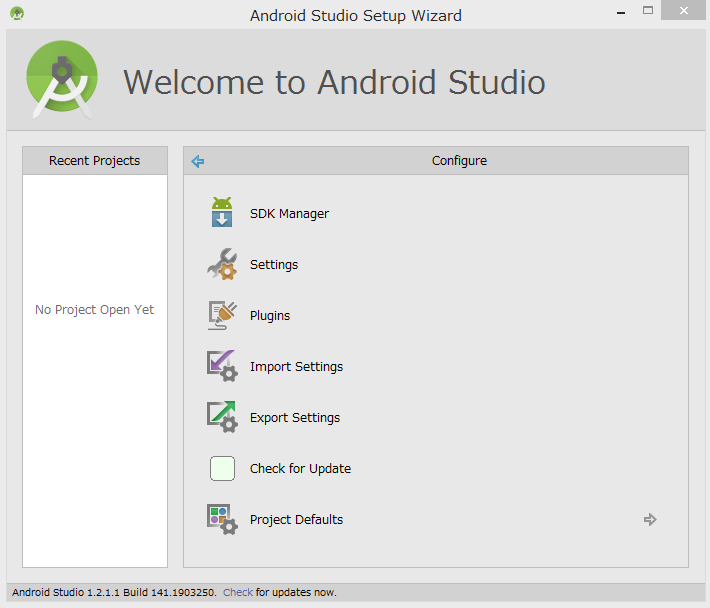Click Android Studio icon in title bar

point(17,14)
